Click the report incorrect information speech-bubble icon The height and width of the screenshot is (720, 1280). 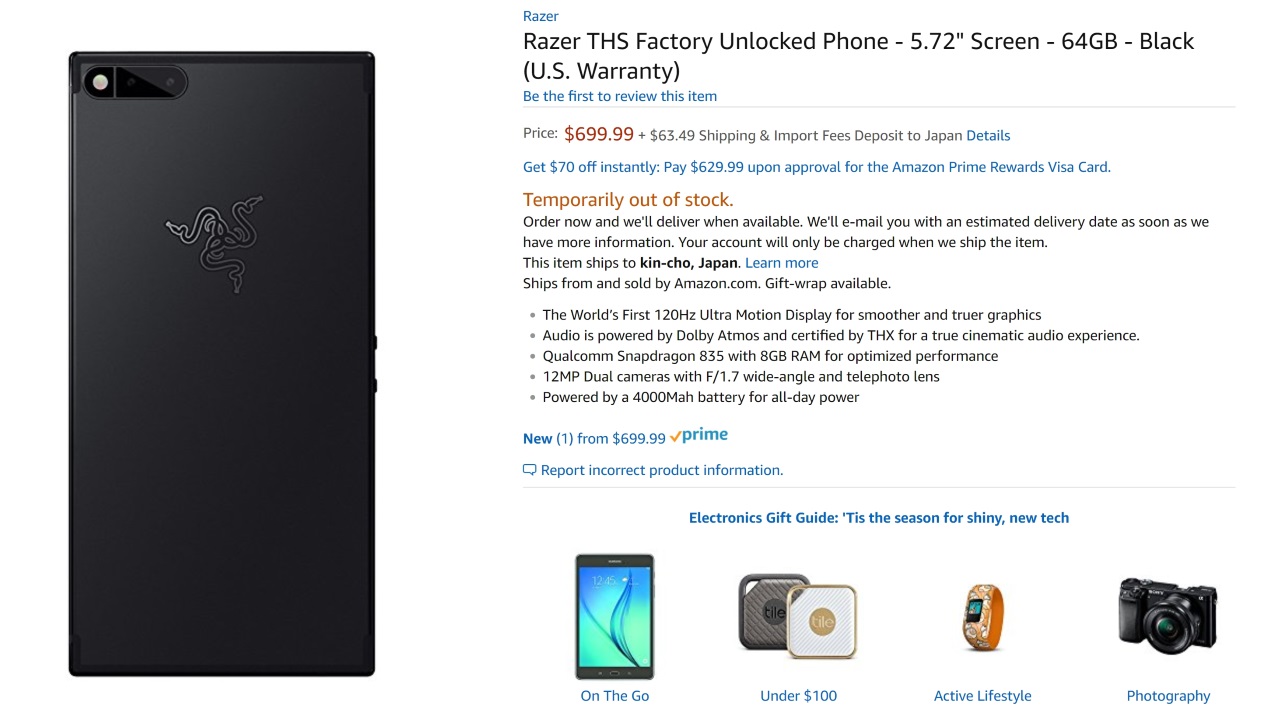[x=529, y=470]
